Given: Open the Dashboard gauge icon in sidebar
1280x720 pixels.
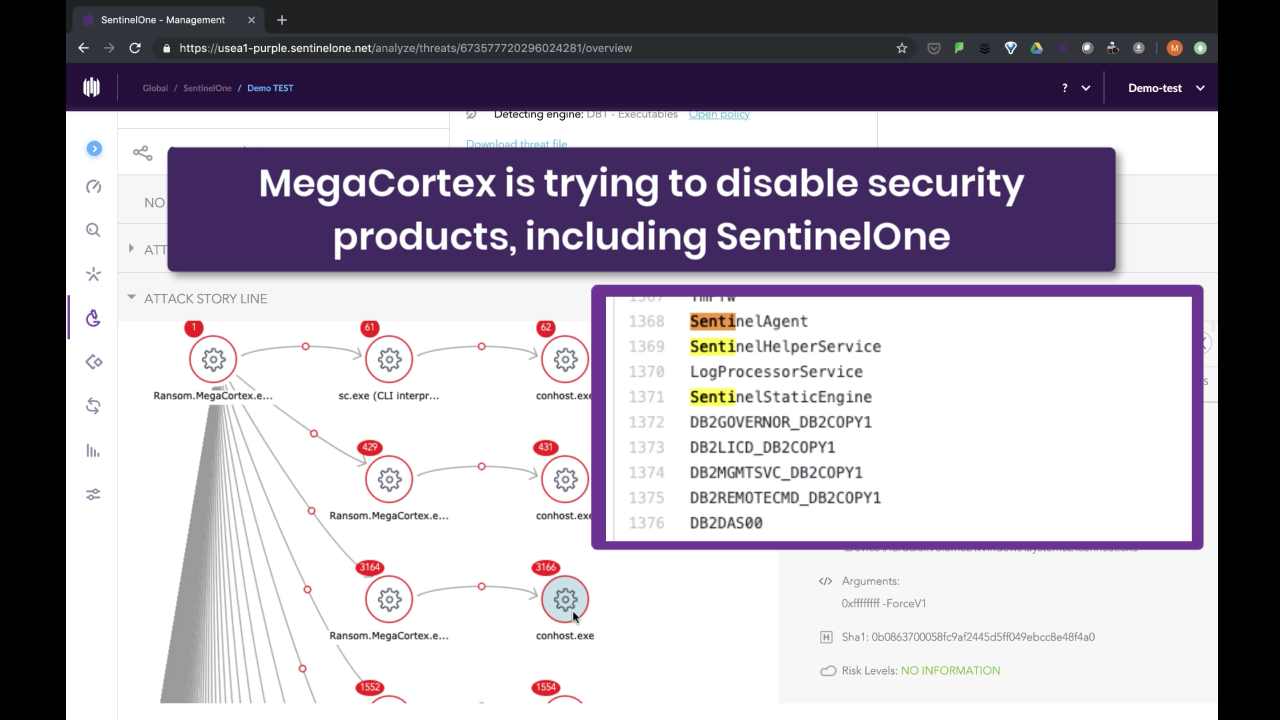Looking at the screenshot, I should (x=93, y=186).
